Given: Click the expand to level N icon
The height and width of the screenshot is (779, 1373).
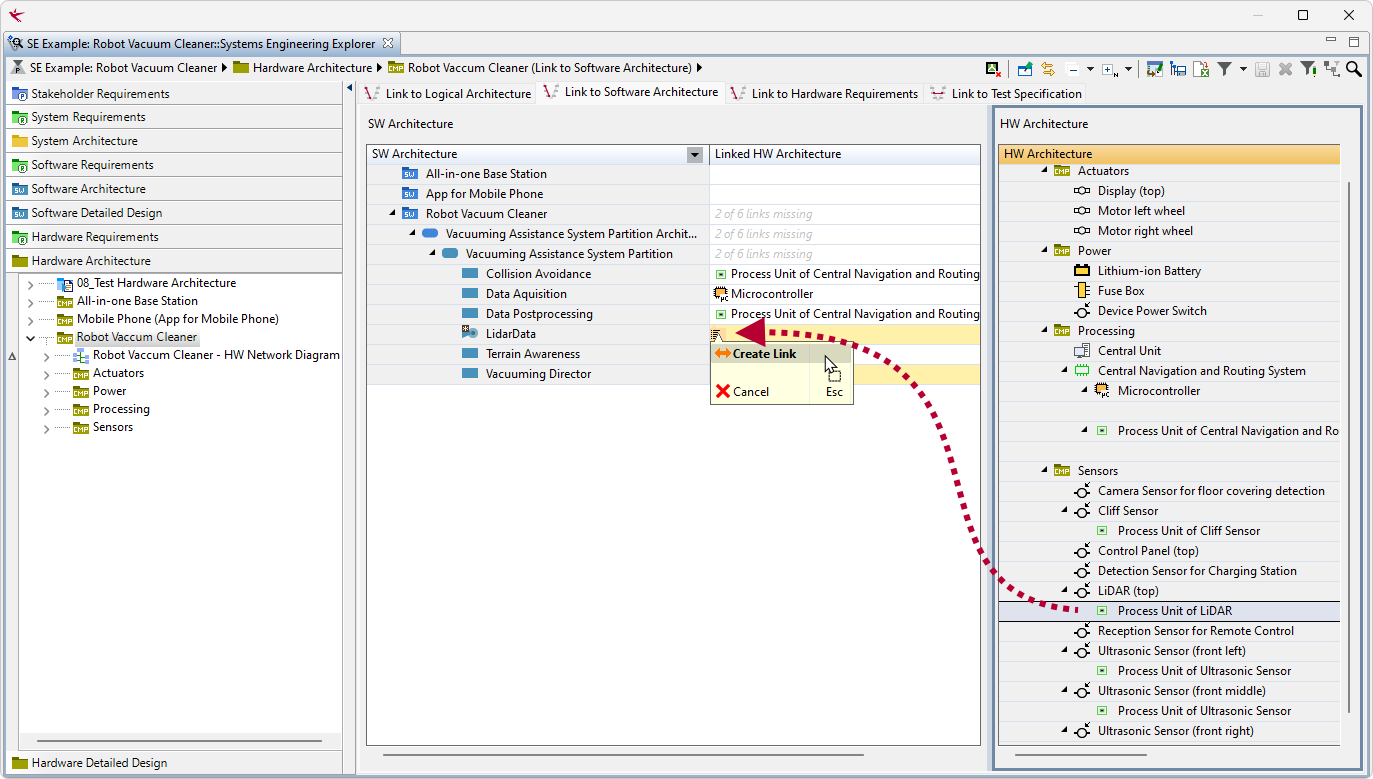Looking at the screenshot, I should point(1110,70).
